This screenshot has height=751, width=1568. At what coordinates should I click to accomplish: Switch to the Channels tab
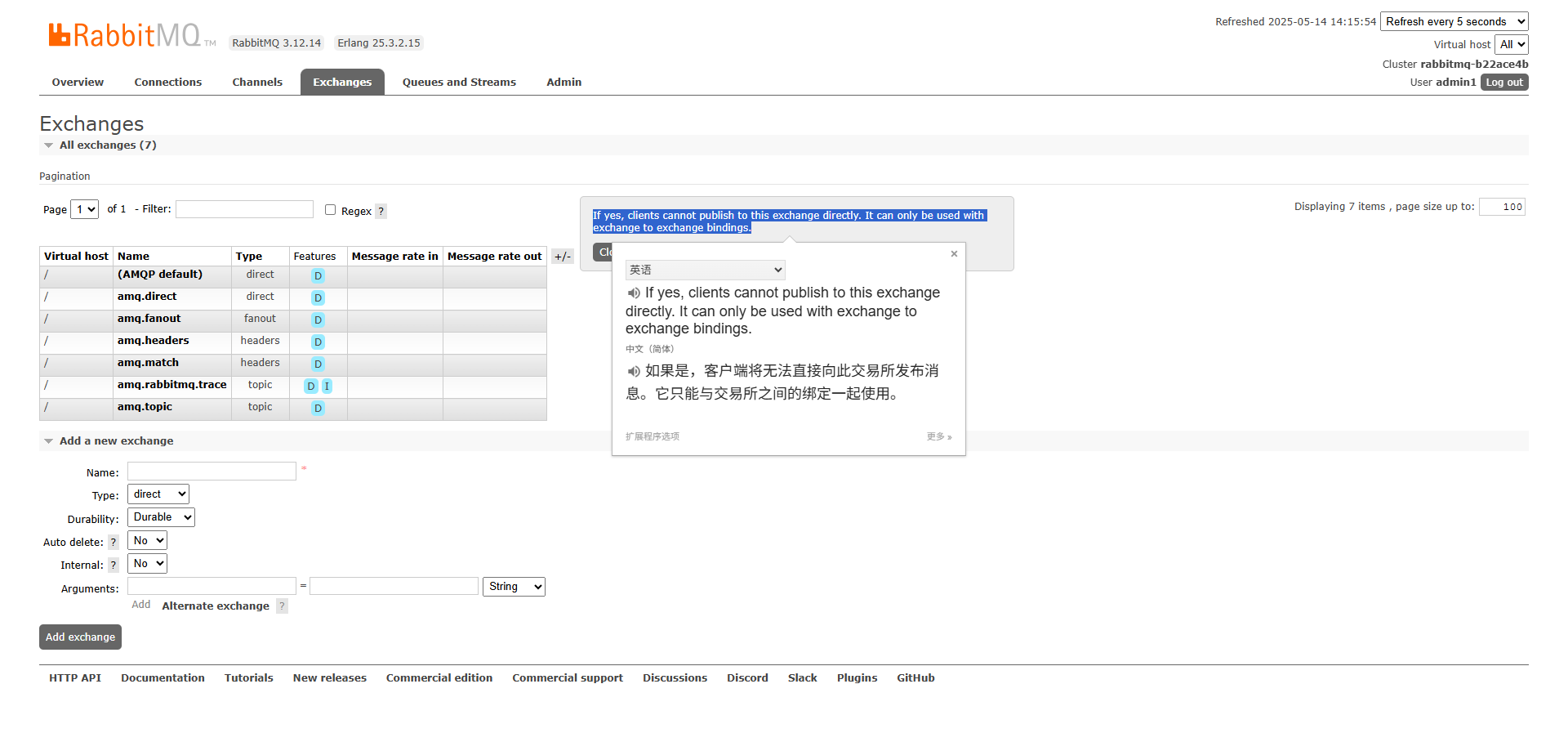pos(257,83)
